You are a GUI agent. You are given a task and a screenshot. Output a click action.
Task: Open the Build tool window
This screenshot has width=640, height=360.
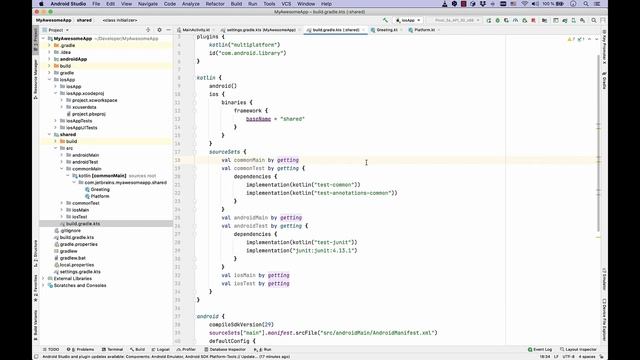coord(138,349)
